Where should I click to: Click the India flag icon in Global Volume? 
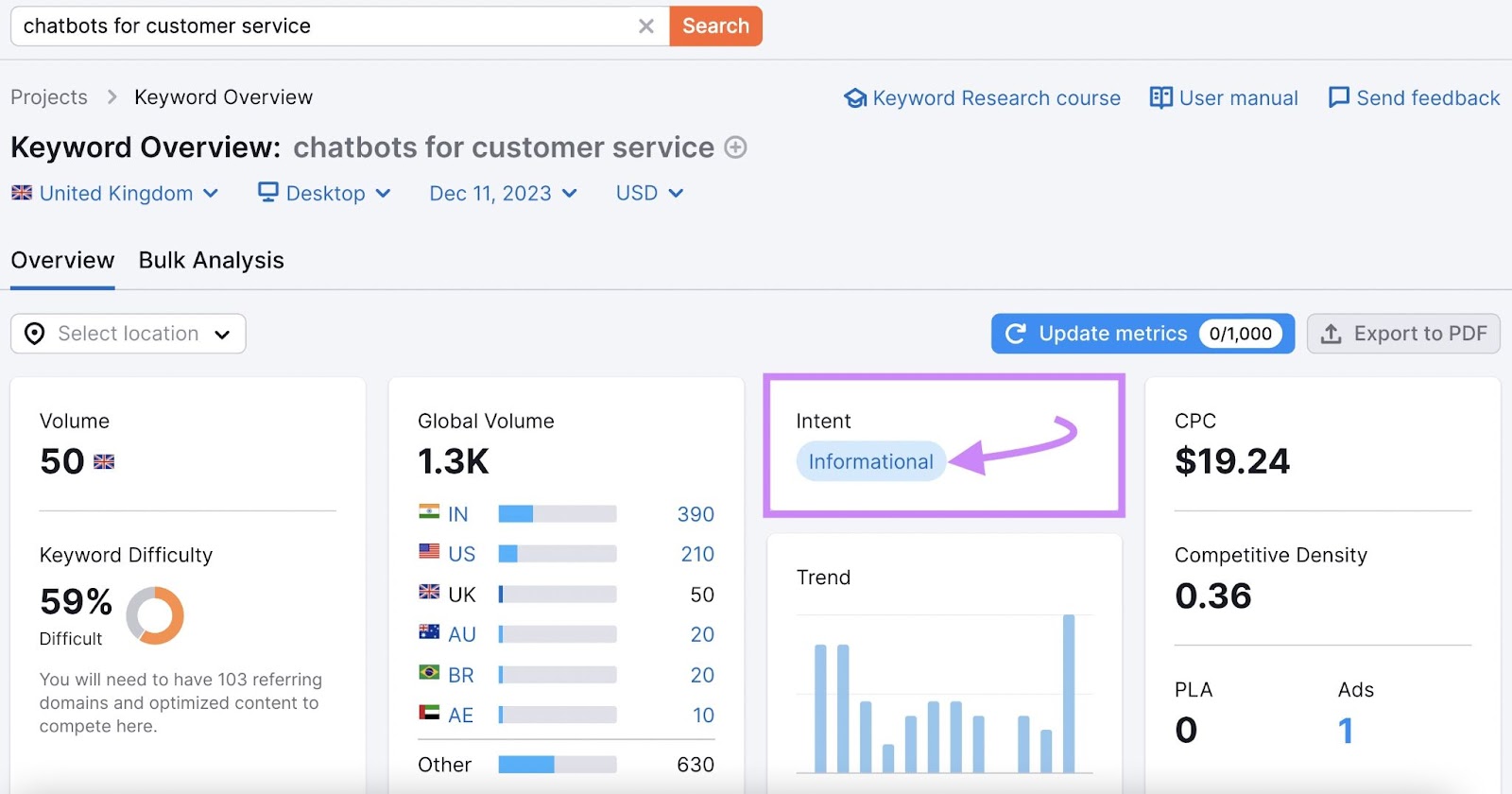pos(429,511)
